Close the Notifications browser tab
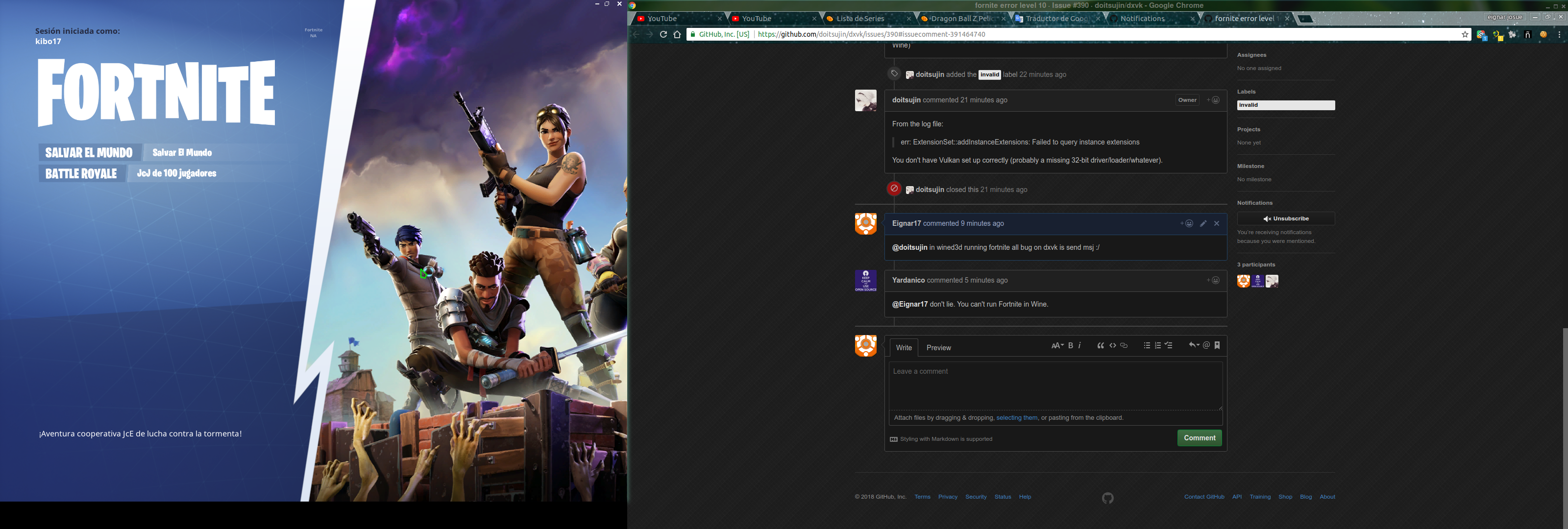 [x=1193, y=19]
